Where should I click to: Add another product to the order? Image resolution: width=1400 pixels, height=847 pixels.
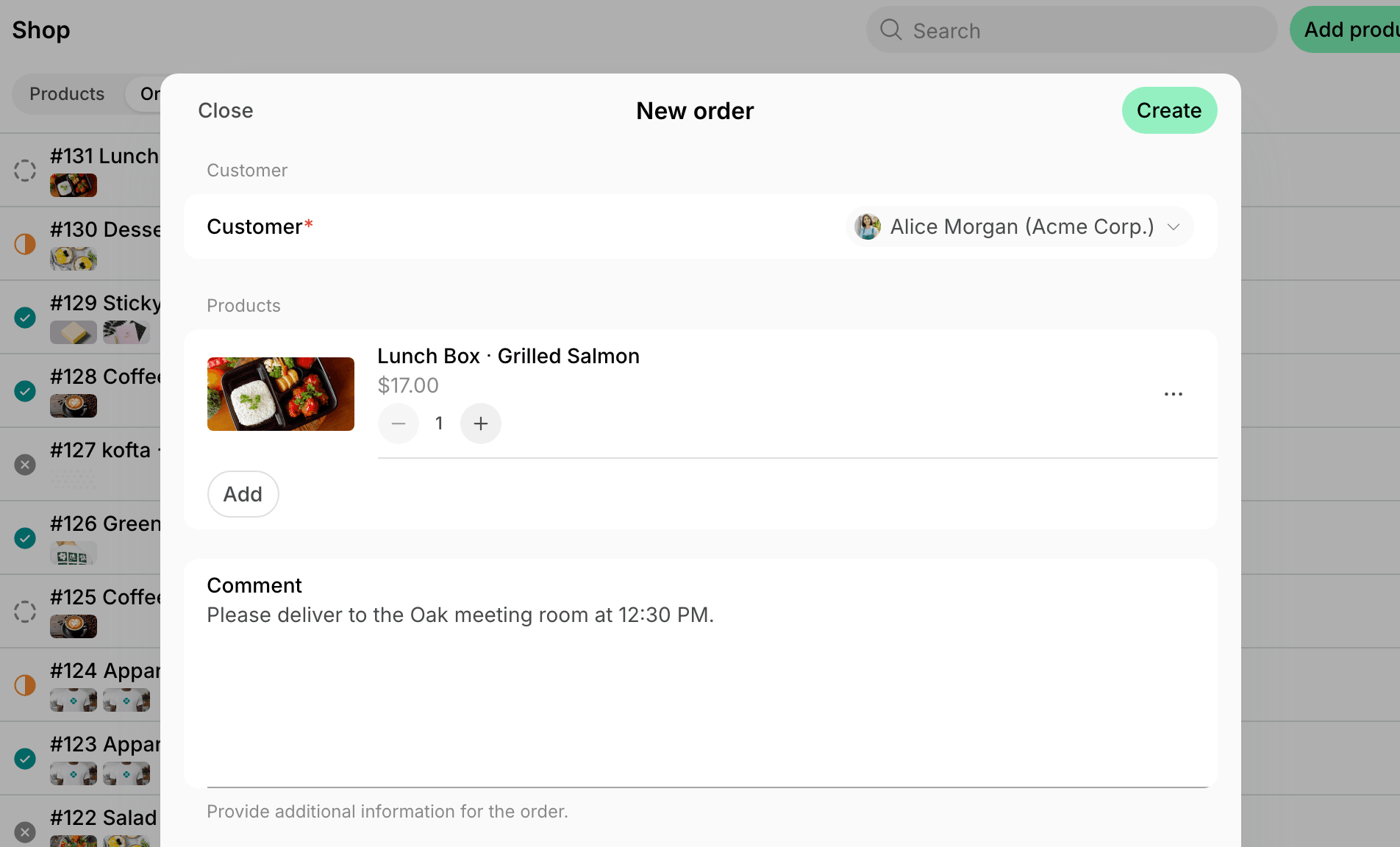click(243, 494)
